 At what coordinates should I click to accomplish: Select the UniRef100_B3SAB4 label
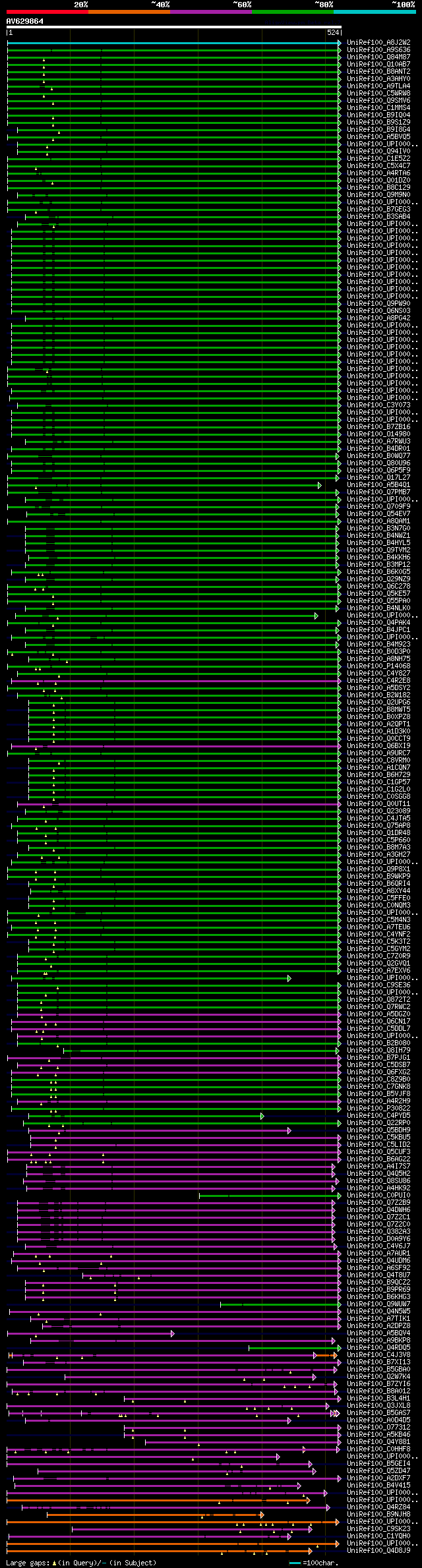(378, 217)
